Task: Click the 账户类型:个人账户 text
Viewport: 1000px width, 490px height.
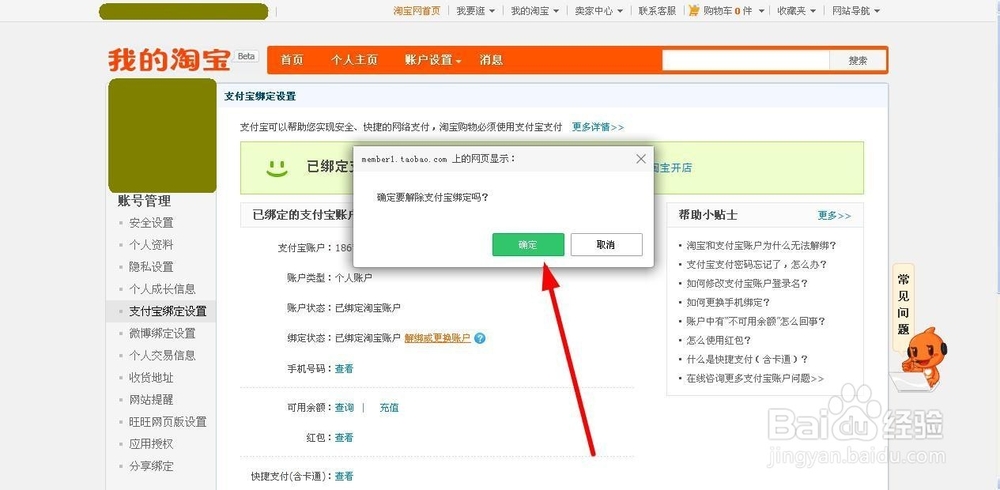Action: (330, 278)
